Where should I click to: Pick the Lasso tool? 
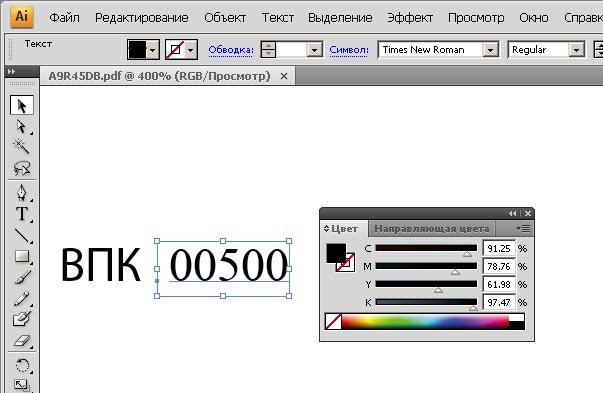click(22, 168)
